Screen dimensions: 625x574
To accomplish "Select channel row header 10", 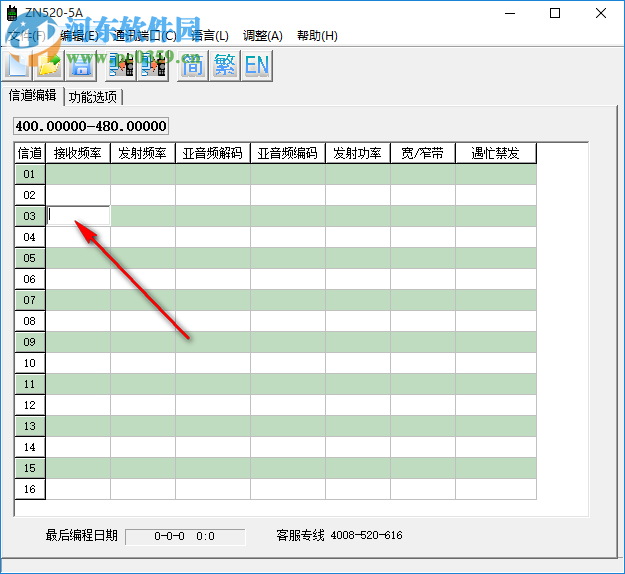I will [x=29, y=363].
